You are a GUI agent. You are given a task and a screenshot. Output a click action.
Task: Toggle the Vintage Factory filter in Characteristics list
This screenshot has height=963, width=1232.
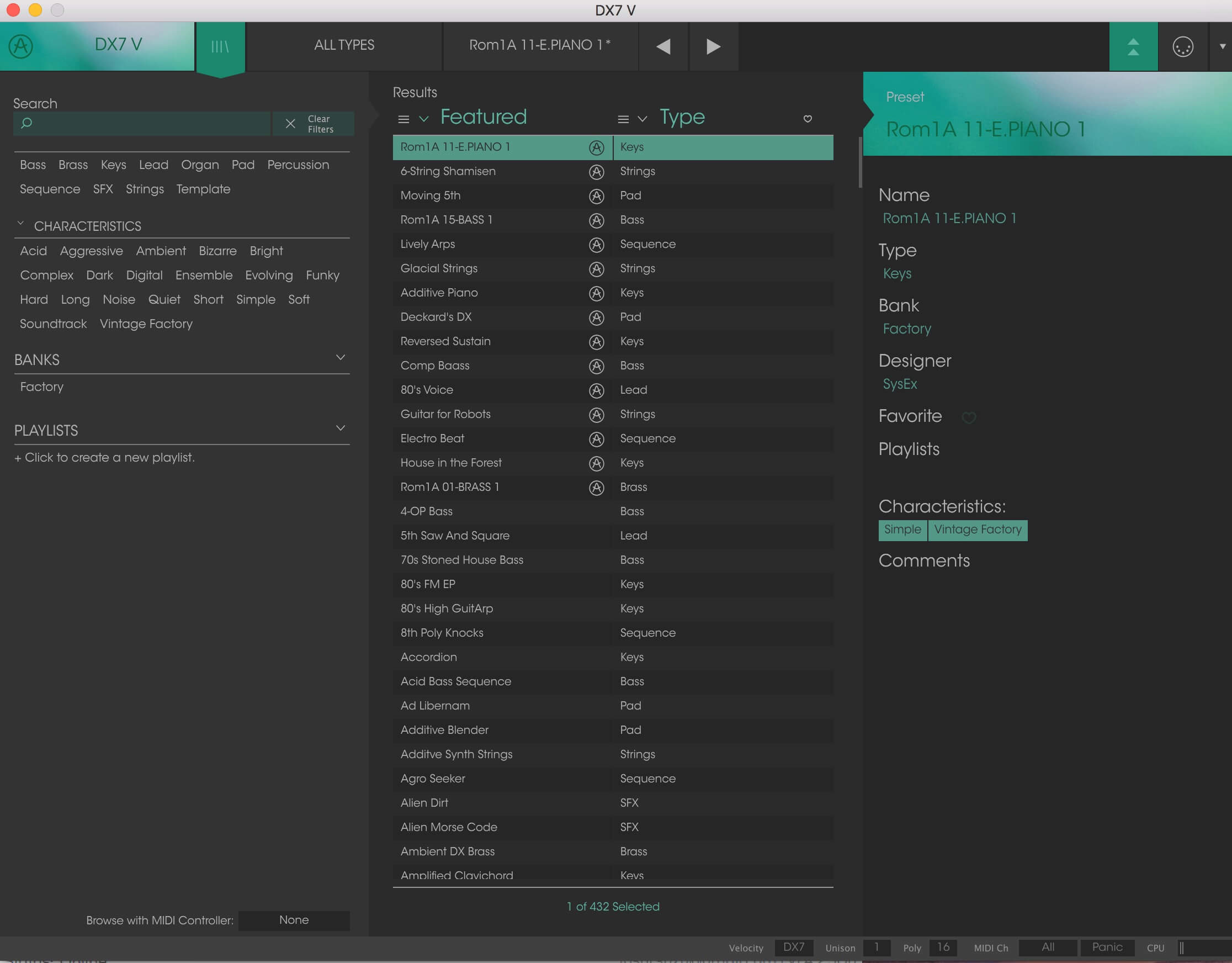(146, 324)
